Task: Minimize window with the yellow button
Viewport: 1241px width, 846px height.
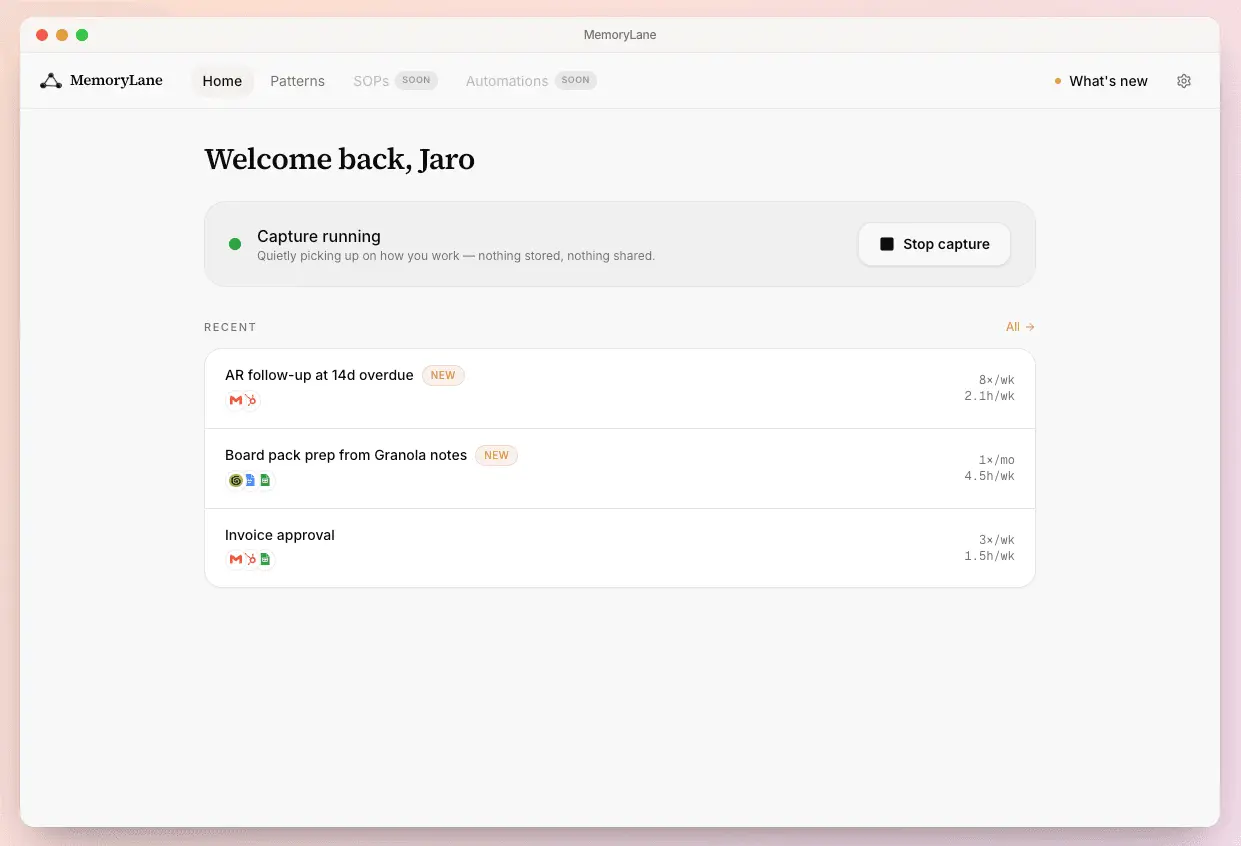Action: (x=62, y=35)
